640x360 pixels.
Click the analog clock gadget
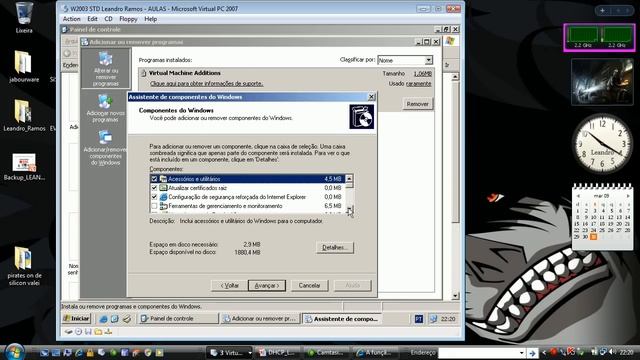[602, 143]
